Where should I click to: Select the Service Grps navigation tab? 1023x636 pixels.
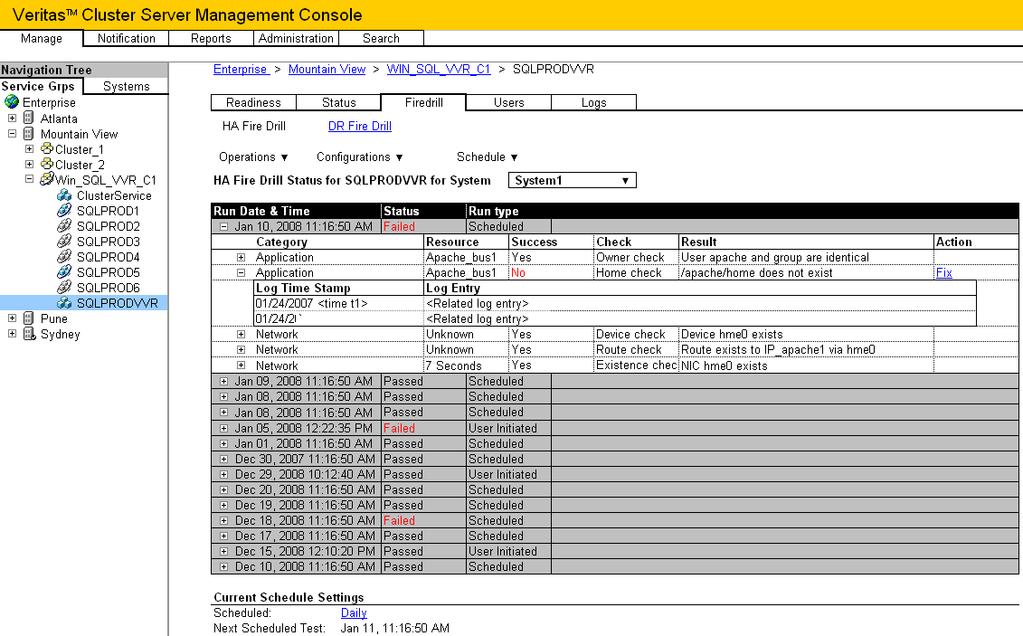pos(41,86)
